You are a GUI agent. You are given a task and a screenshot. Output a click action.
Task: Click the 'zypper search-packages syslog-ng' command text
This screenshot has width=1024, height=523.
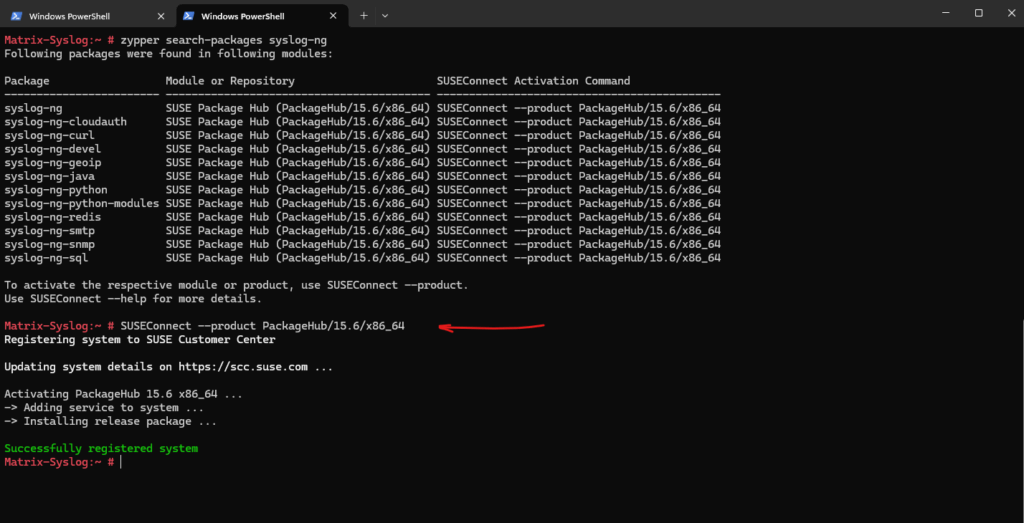click(x=224, y=40)
